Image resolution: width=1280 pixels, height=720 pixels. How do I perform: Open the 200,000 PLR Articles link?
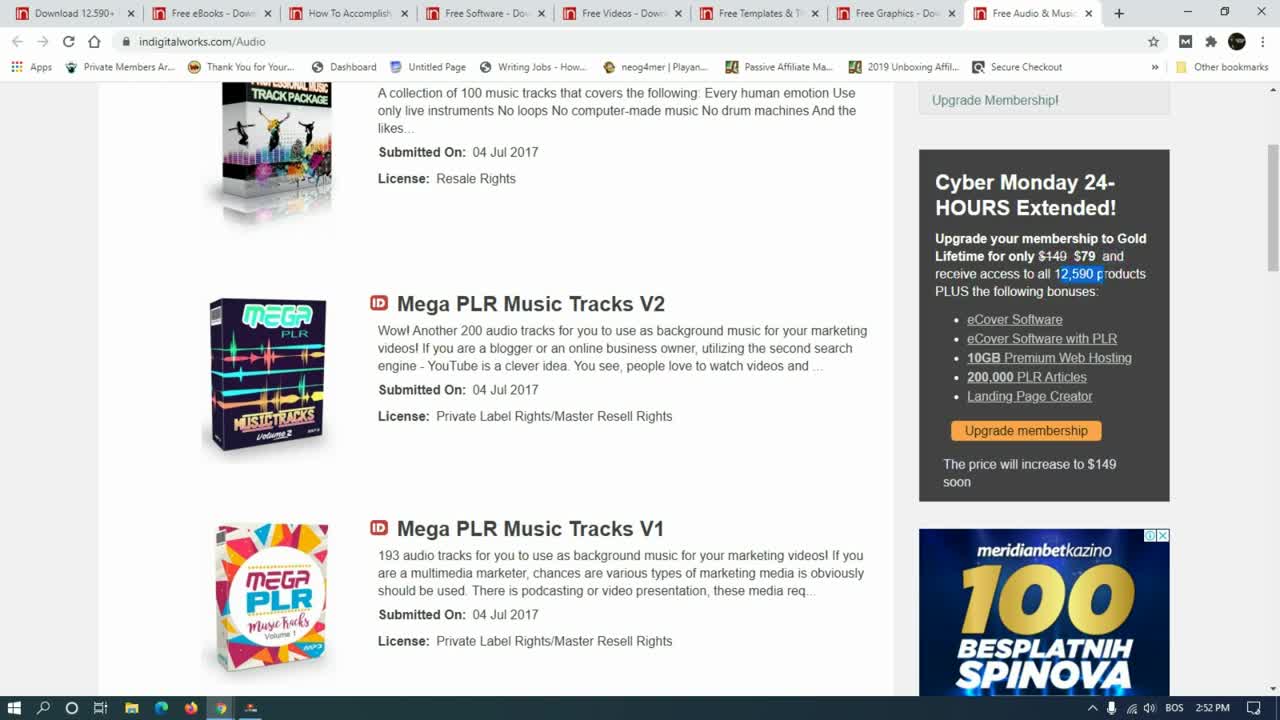[x=1027, y=377]
